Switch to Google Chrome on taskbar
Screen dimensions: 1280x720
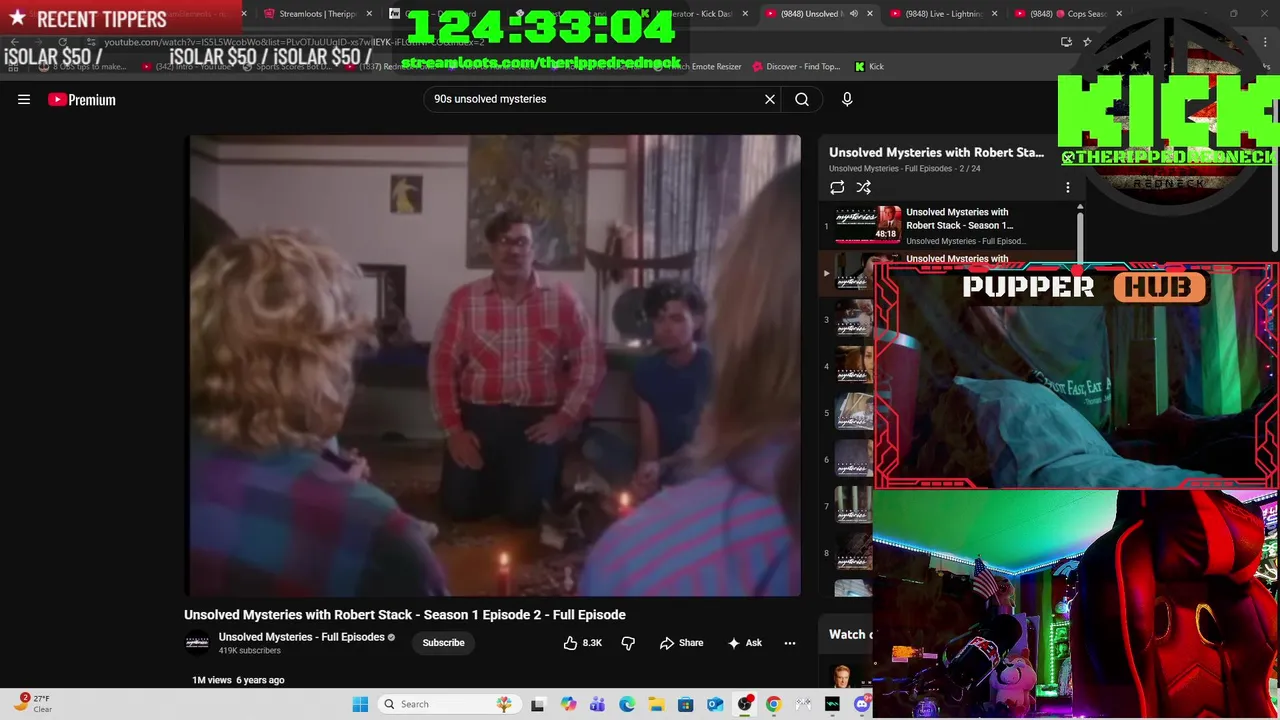773,704
